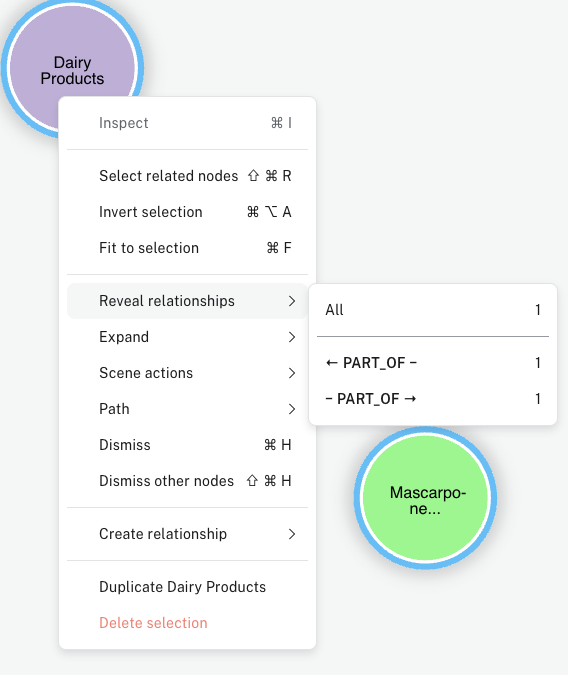568x675 pixels.
Task: Click Invert selection menu entry
Action: tap(187, 212)
